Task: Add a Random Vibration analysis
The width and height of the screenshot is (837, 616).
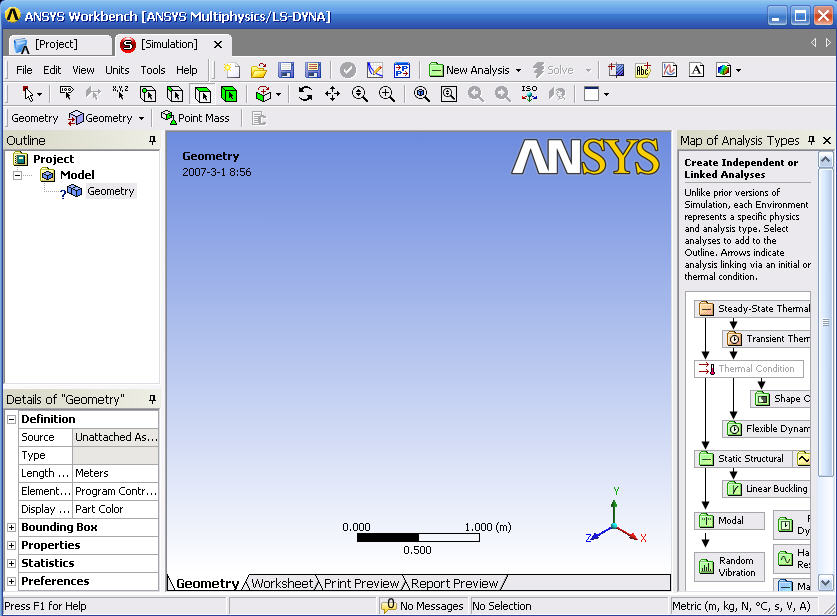Action: tap(730, 566)
